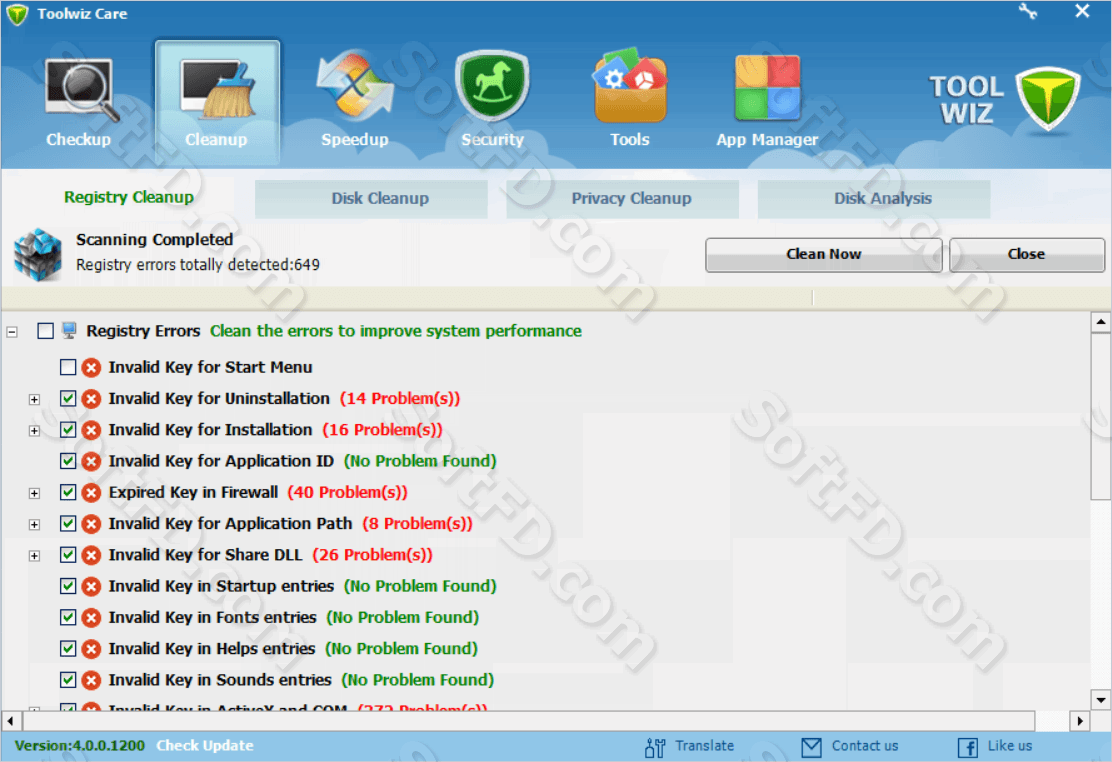Uncheck Invalid Key for Application Path checkbox

click(68, 523)
